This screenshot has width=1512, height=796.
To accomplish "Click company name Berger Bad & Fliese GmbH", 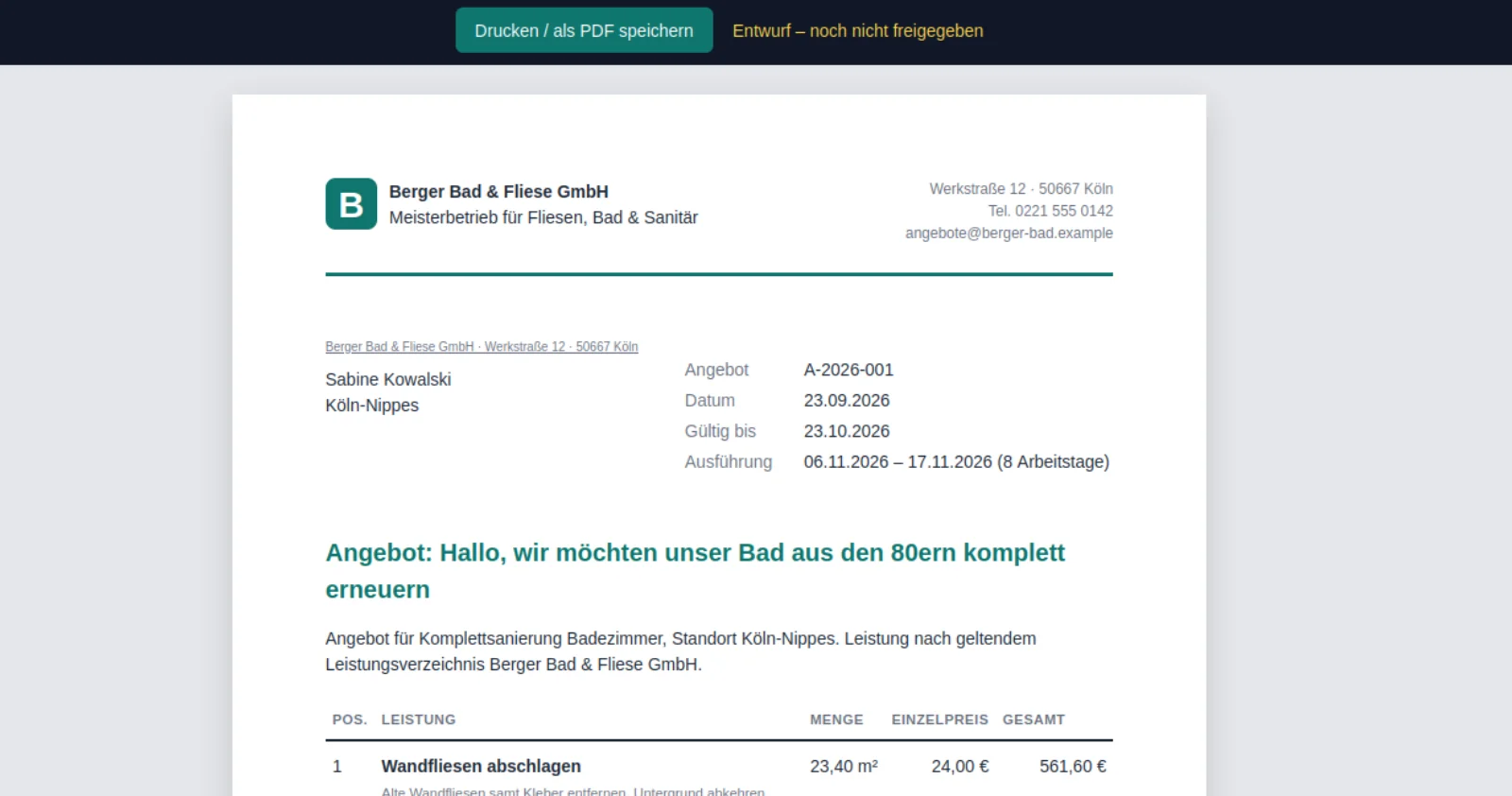I will point(499,192).
